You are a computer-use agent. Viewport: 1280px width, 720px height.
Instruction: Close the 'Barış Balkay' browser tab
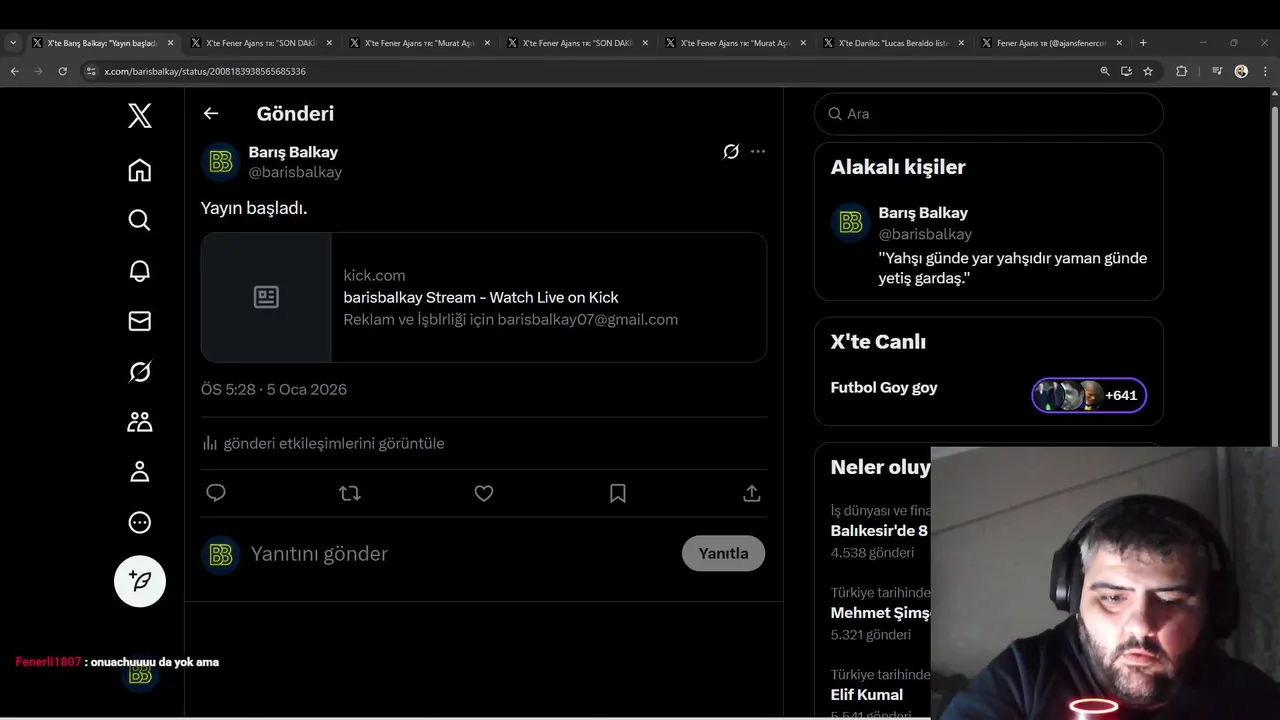(170, 43)
